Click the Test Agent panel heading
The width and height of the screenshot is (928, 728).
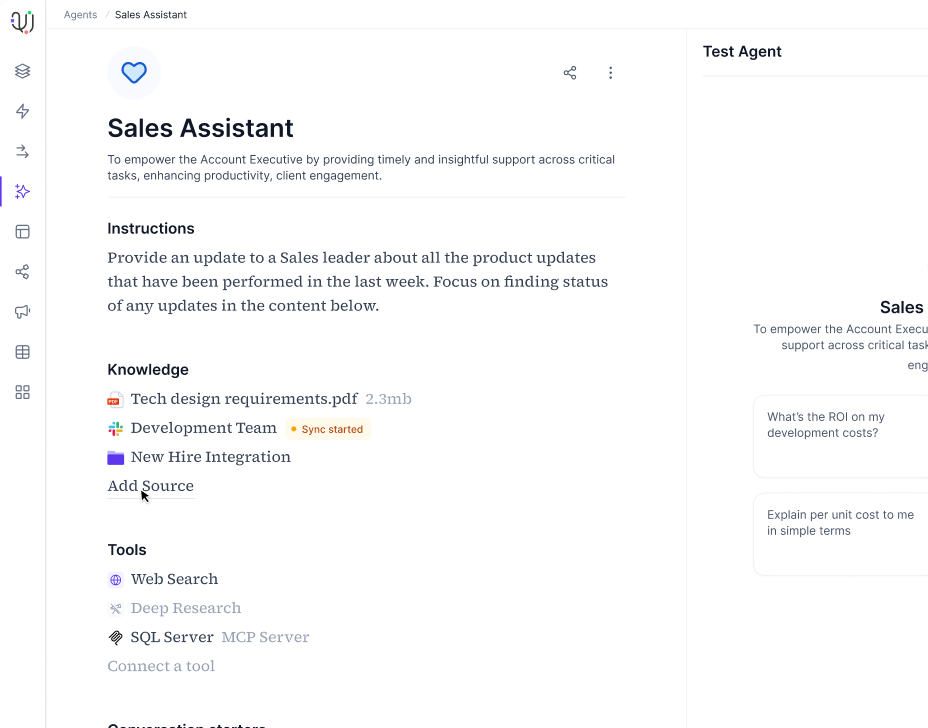[742, 51]
